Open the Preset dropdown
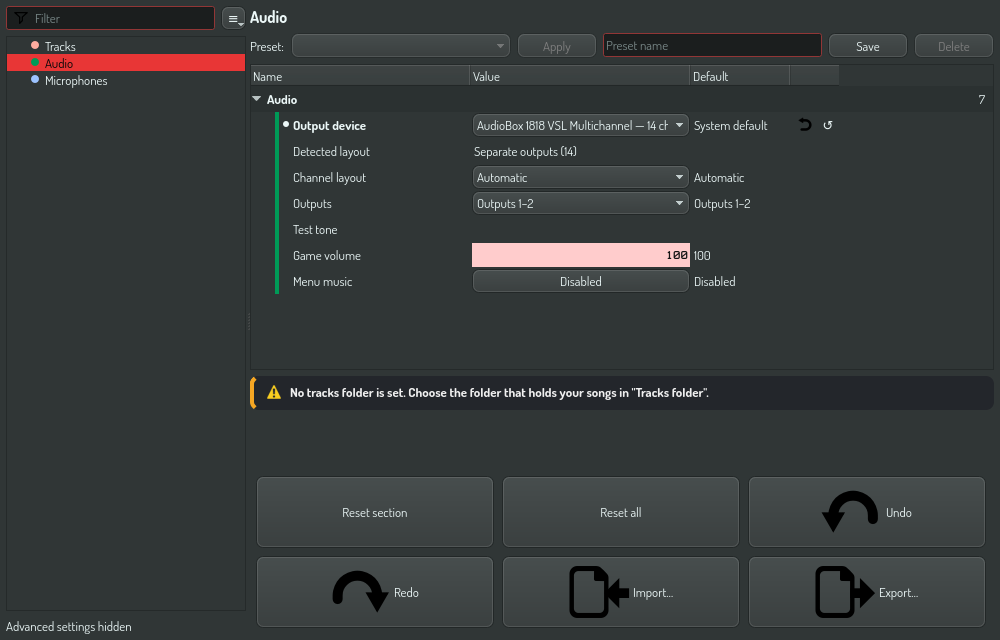Image resolution: width=1000 pixels, height=640 pixels. tap(401, 46)
